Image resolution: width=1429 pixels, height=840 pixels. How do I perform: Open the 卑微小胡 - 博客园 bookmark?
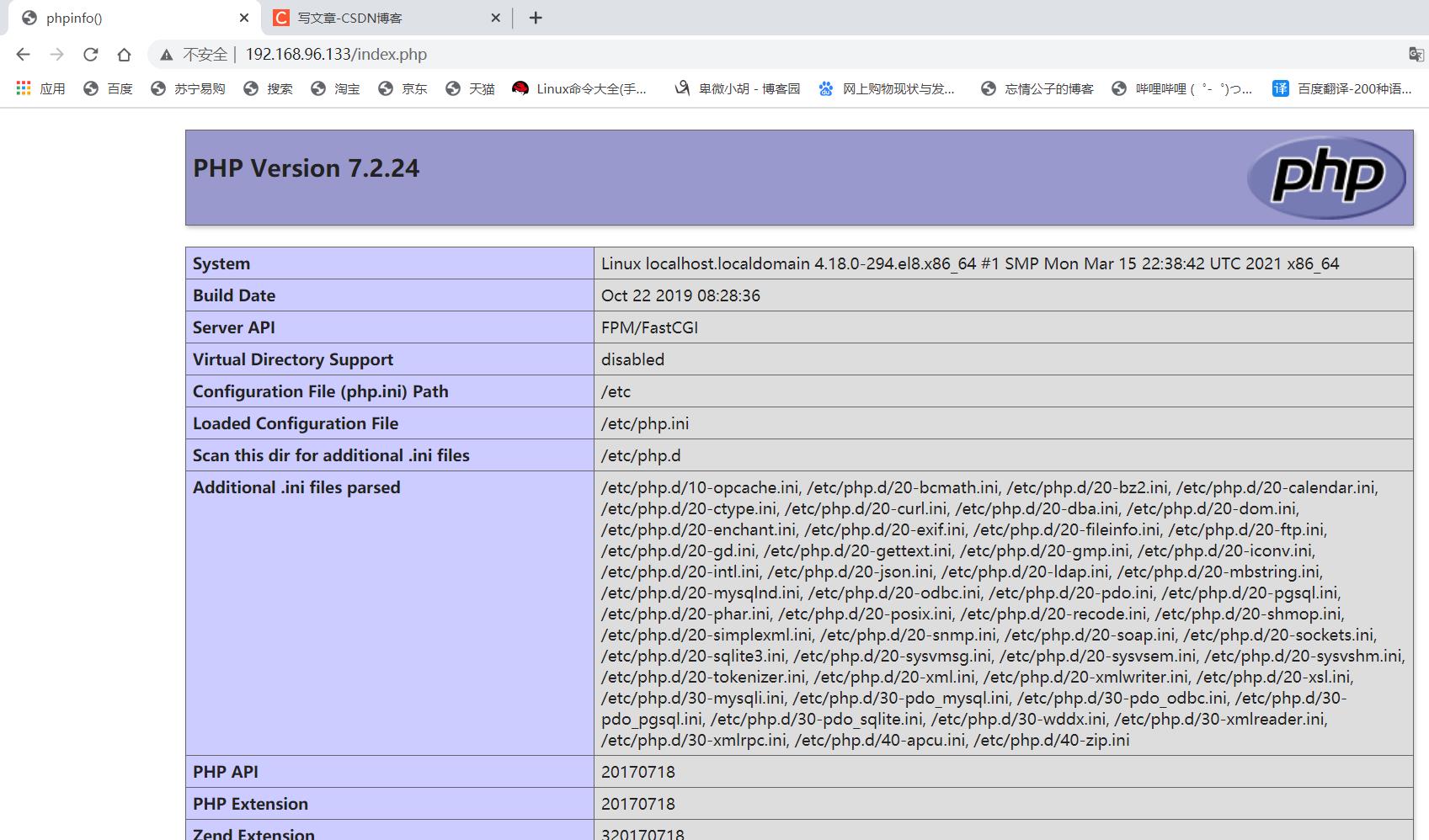737,88
